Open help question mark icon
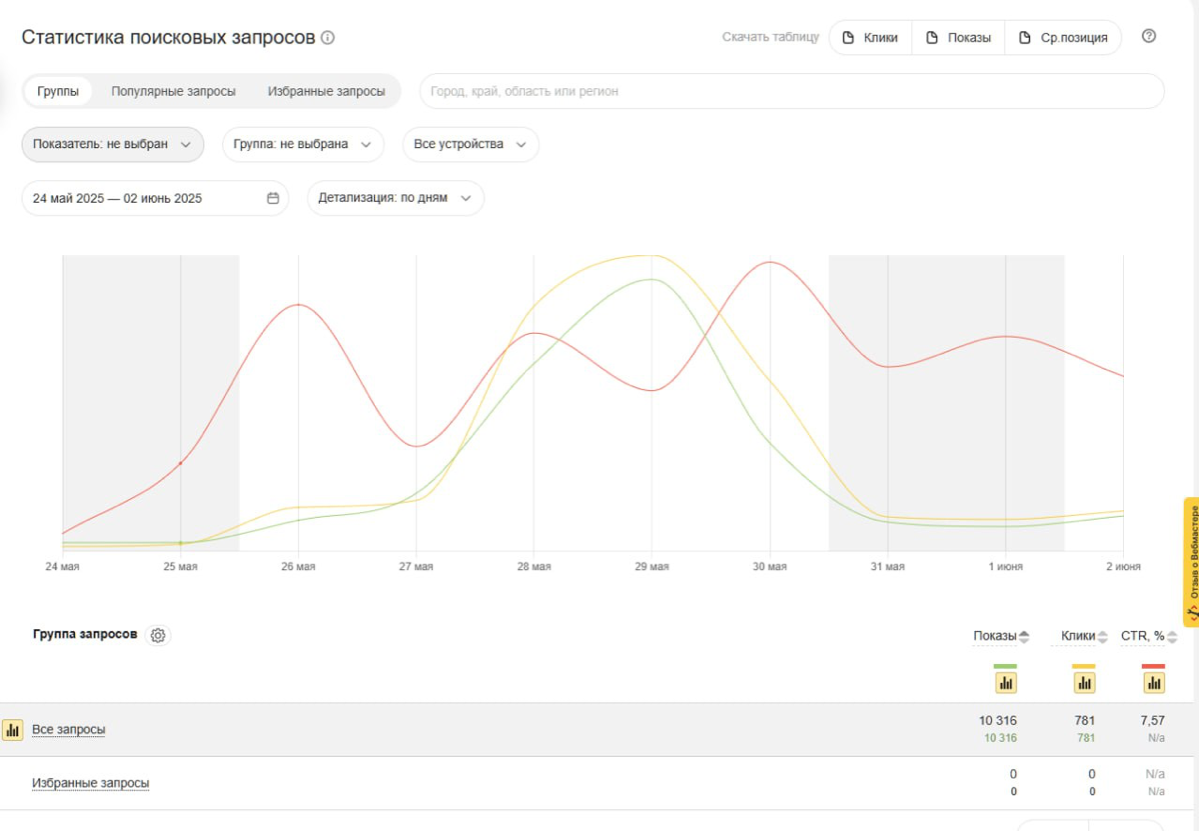This screenshot has height=831, width=1199. click(1149, 37)
